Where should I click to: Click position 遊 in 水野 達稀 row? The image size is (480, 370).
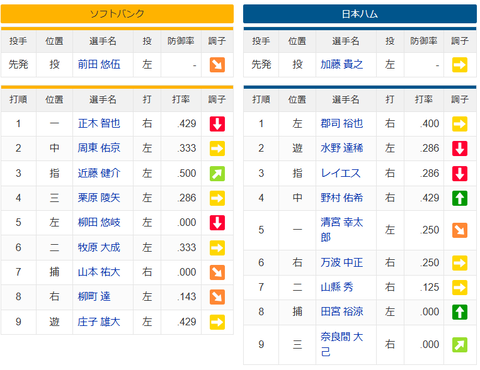pyautogui.click(x=297, y=148)
